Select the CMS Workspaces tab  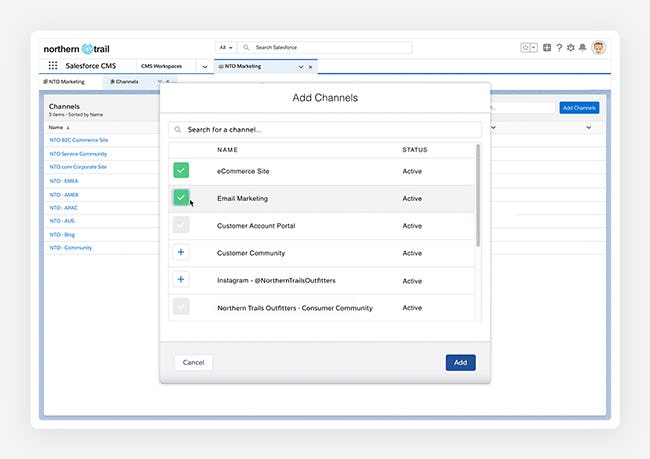click(162, 66)
